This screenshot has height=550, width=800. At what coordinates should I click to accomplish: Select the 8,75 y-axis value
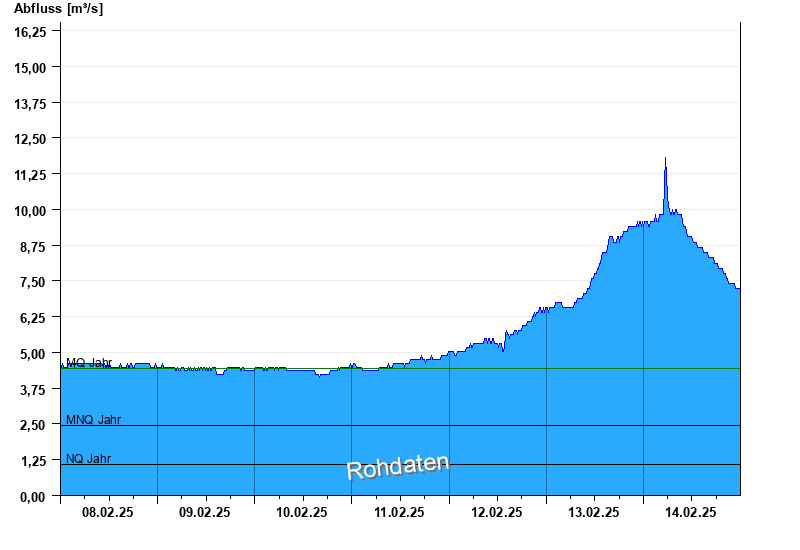click(x=33, y=246)
